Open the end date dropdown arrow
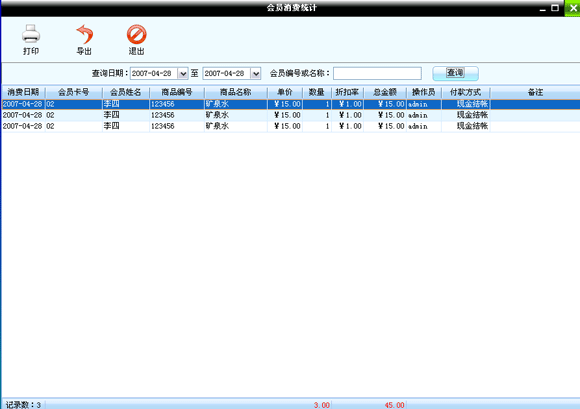The width and height of the screenshot is (580, 409). point(256,74)
